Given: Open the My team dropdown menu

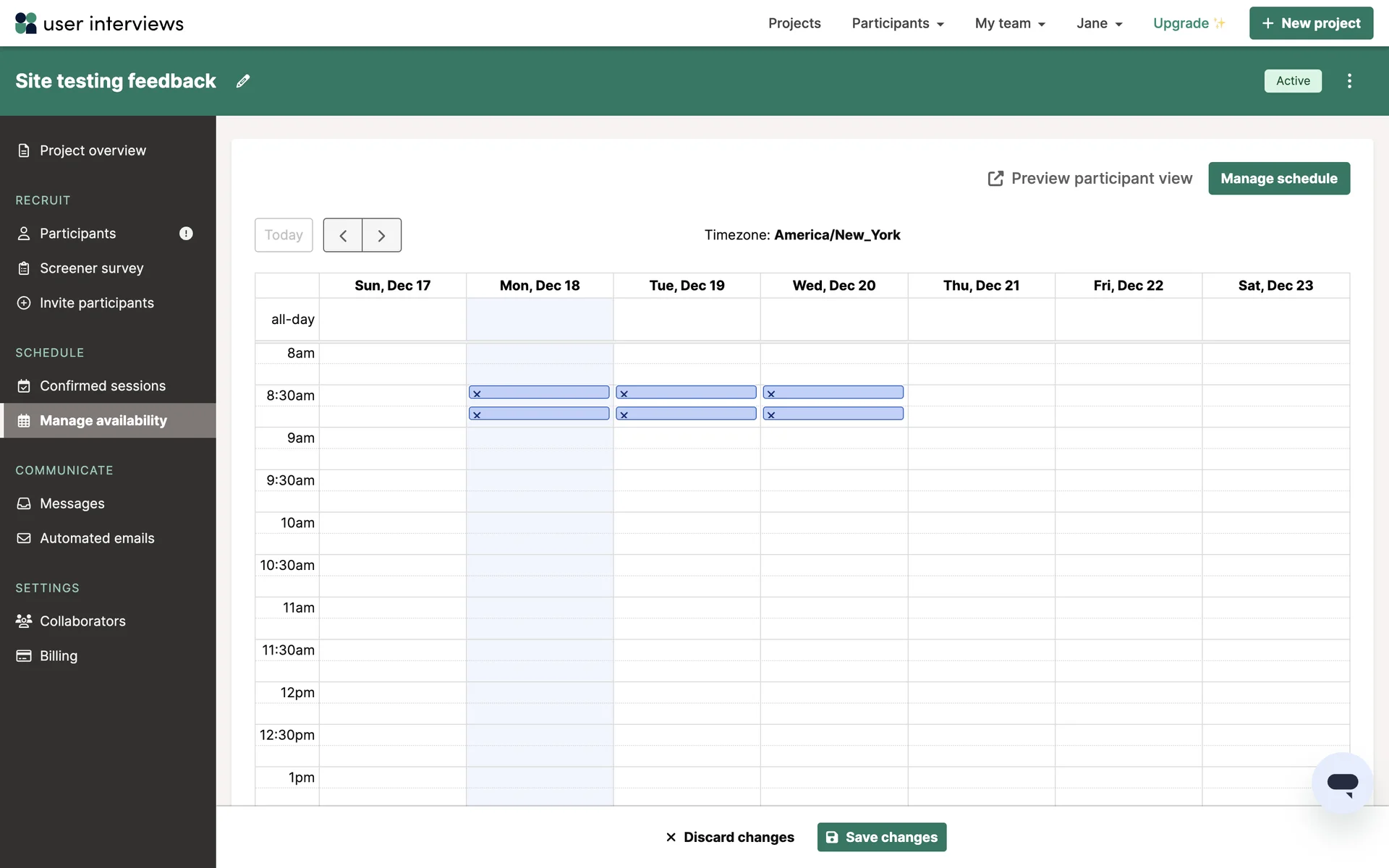Looking at the screenshot, I should click(x=1010, y=23).
